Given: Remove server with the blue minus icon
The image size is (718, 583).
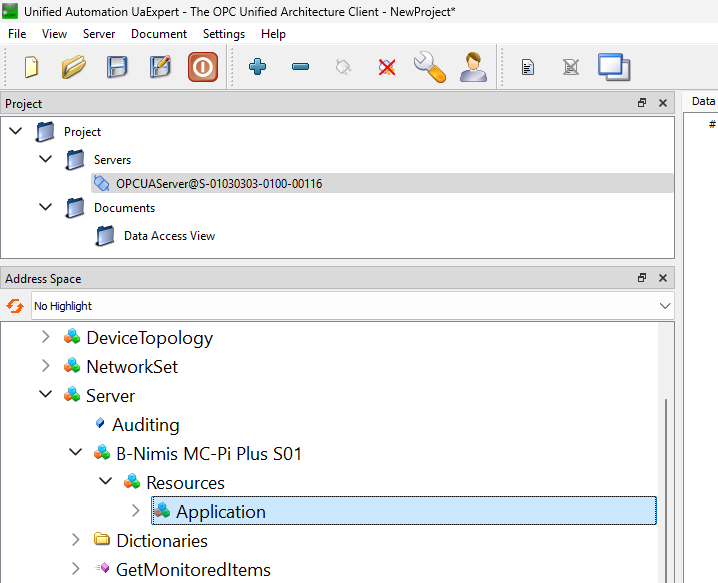Looking at the screenshot, I should pos(300,67).
